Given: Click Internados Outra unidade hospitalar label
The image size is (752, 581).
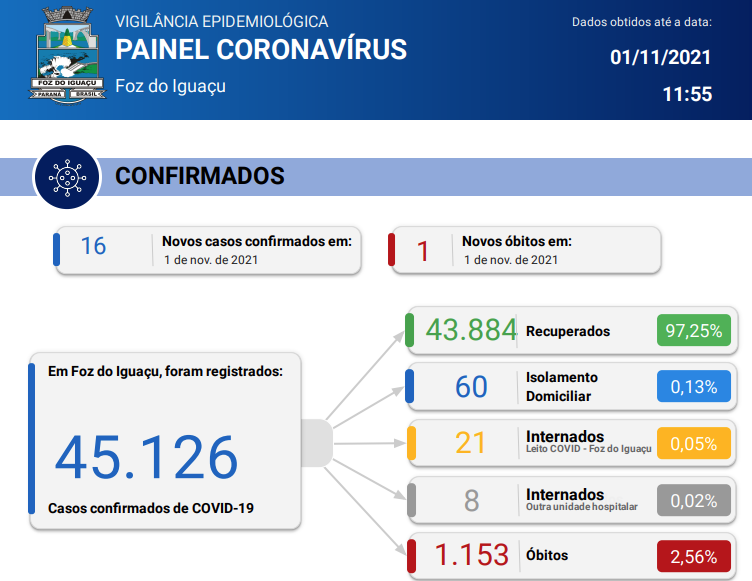Looking at the screenshot, I should (582, 499).
